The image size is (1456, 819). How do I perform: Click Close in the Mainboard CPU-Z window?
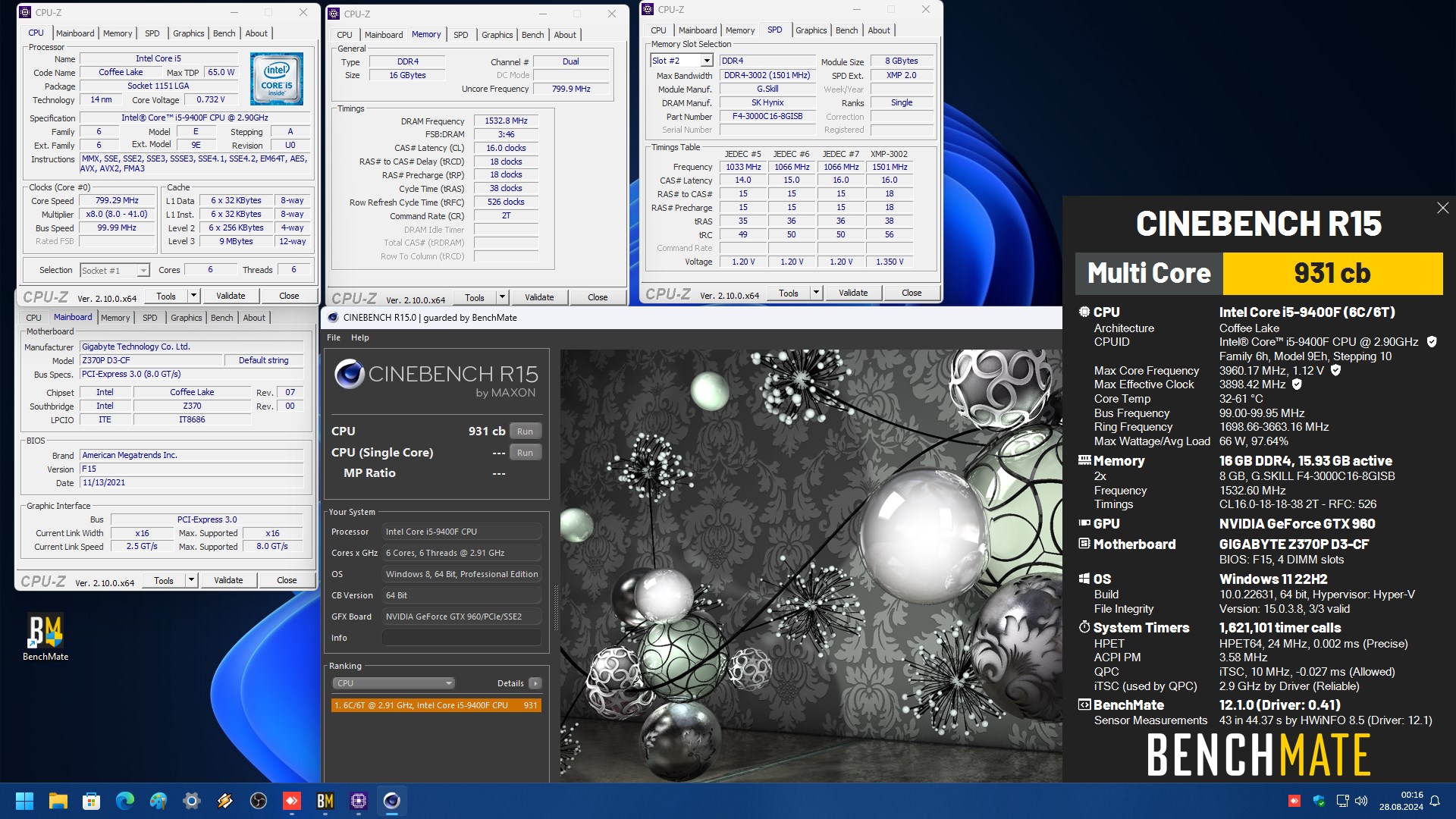[x=287, y=580]
